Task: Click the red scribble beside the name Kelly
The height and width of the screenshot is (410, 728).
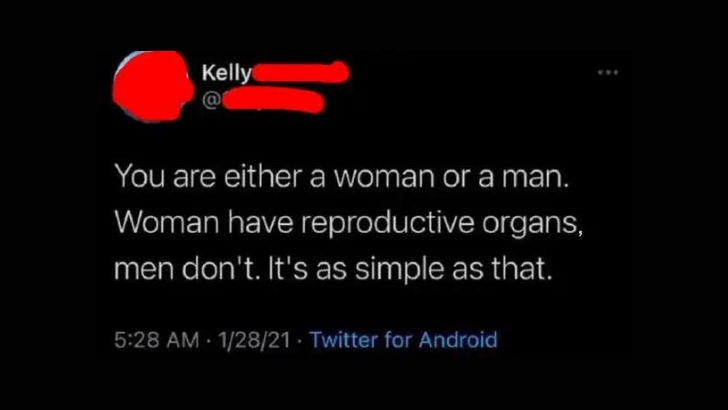Action: click(x=300, y=73)
